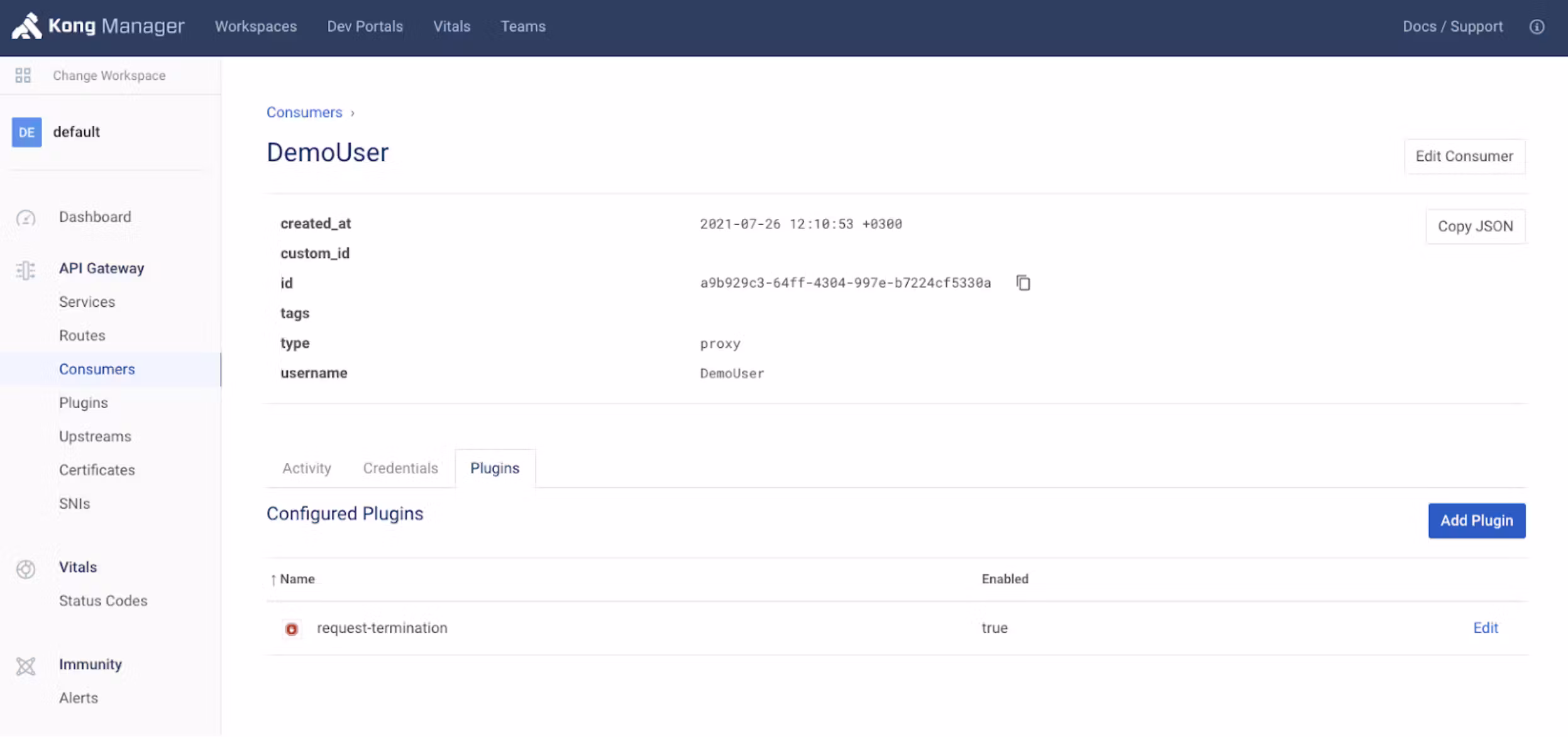Click the Immunity sidebar icon

pyautogui.click(x=26, y=666)
